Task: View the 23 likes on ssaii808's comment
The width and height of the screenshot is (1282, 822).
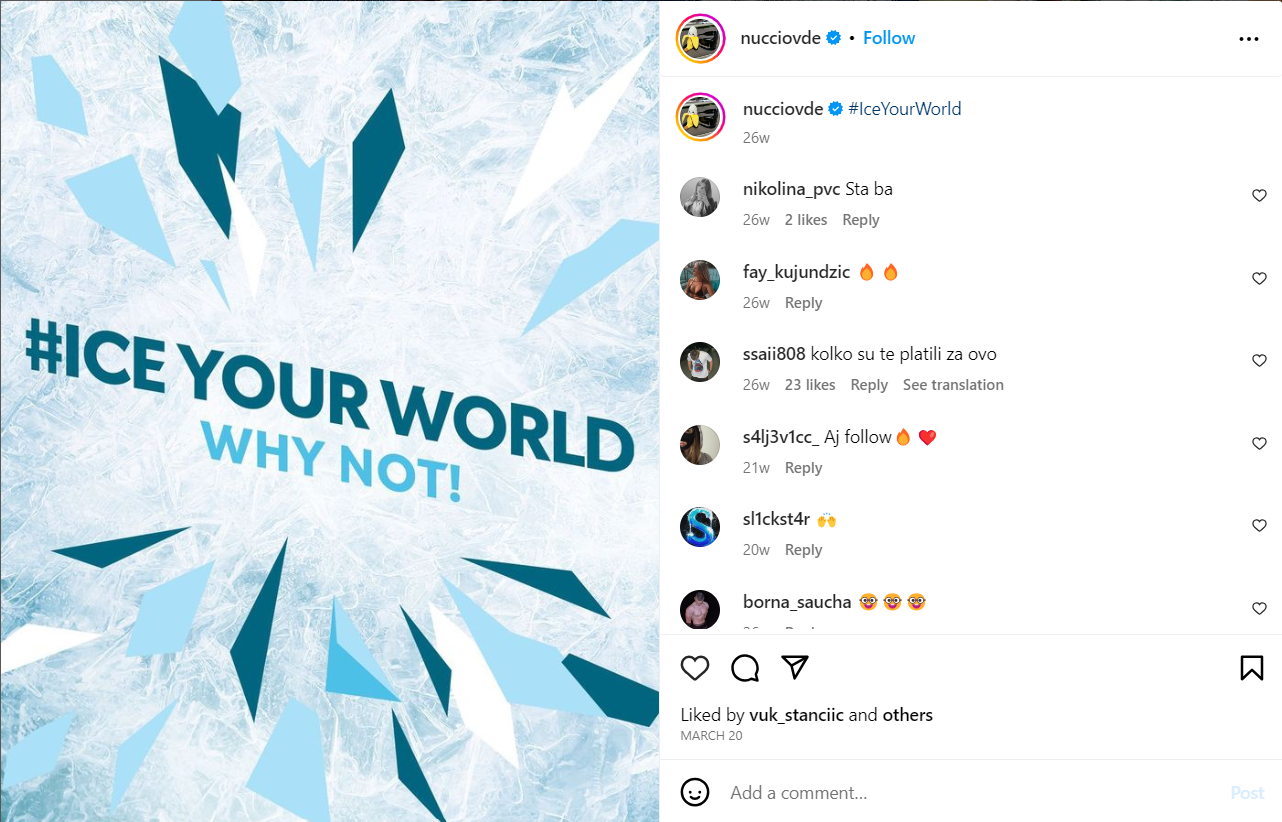Action: (810, 385)
